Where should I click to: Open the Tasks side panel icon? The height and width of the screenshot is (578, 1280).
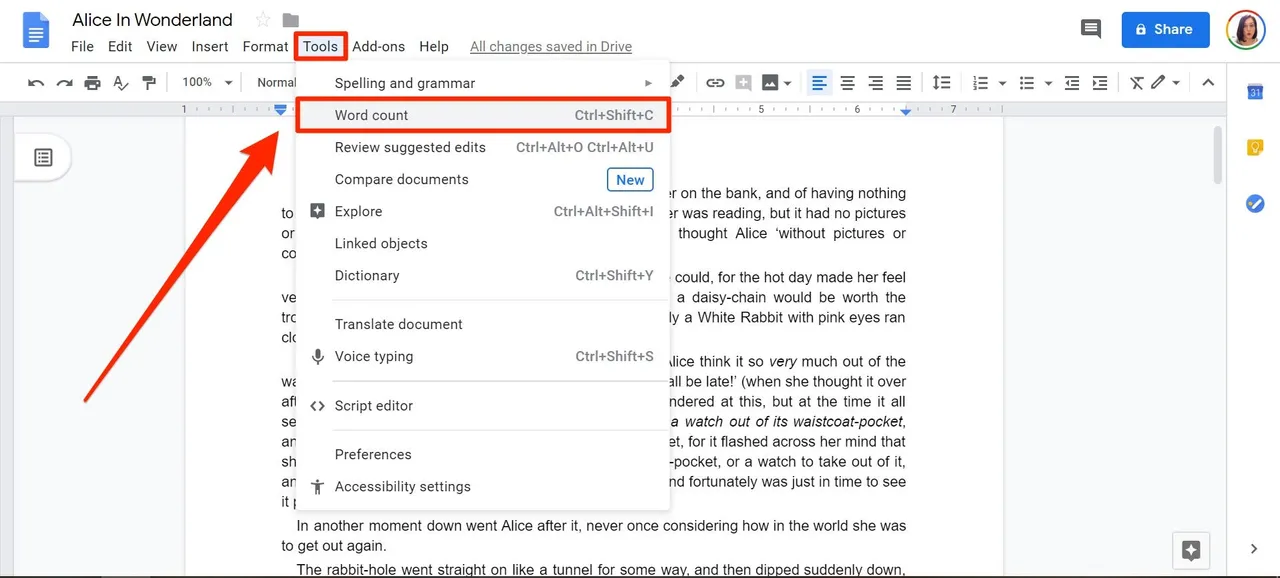tap(1255, 203)
